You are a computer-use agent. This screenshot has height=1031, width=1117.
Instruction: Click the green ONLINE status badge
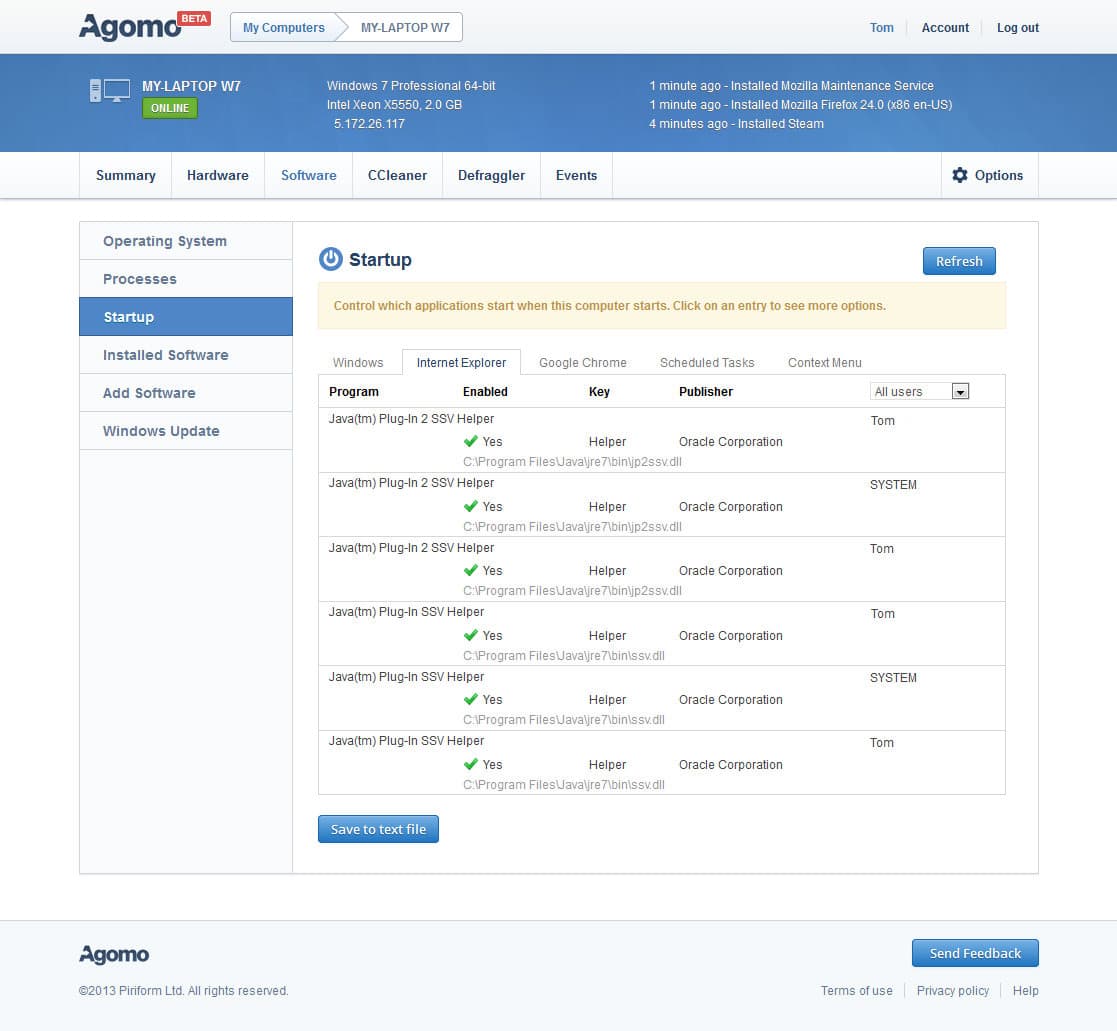point(170,108)
